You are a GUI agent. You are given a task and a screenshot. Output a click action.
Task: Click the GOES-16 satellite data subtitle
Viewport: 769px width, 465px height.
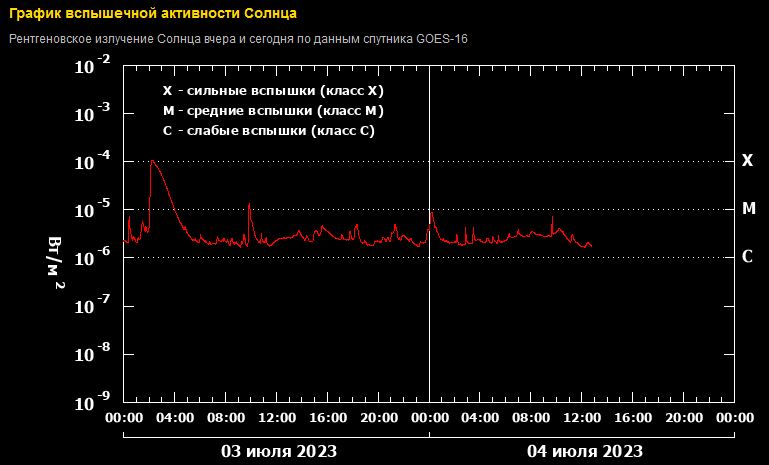click(238, 39)
